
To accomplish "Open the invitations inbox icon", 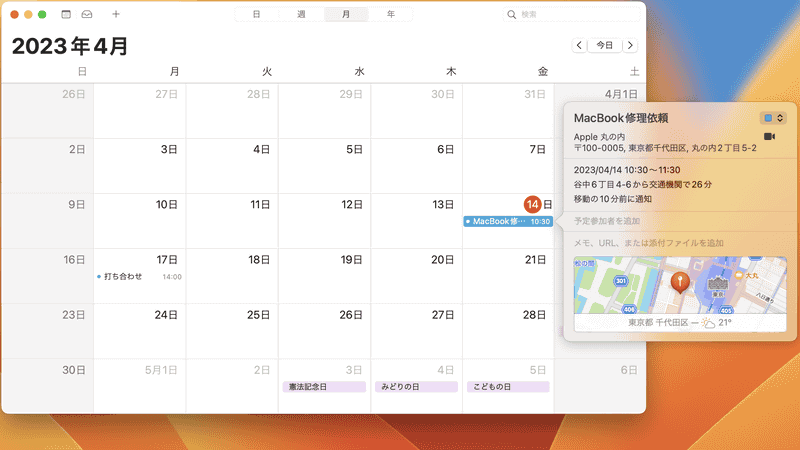I will point(87,14).
